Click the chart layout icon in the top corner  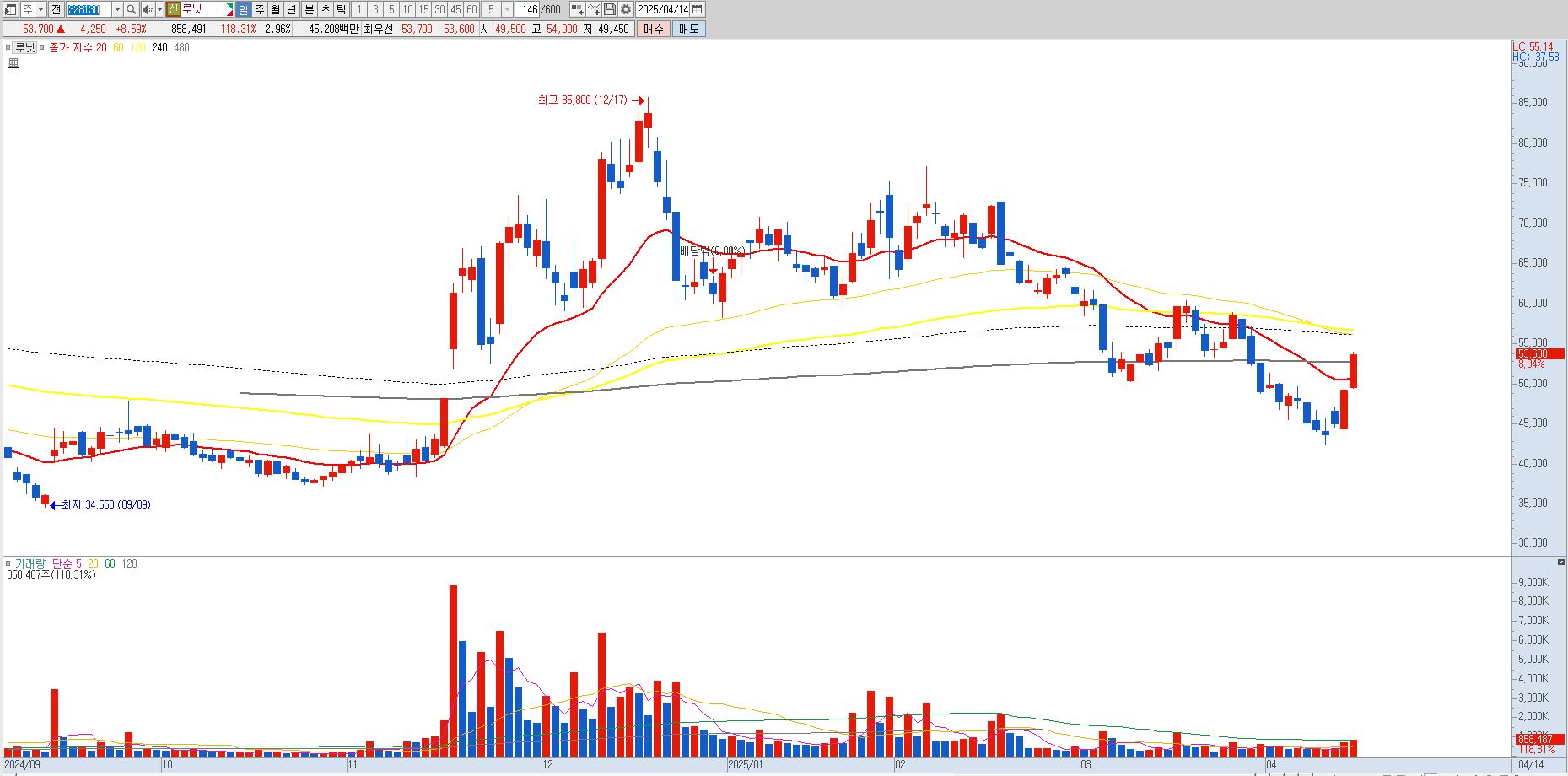[x=10, y=9]
